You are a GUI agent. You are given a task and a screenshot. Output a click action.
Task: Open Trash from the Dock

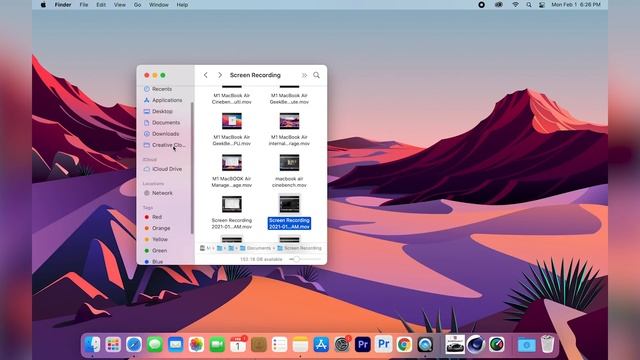tap(547, 344)
